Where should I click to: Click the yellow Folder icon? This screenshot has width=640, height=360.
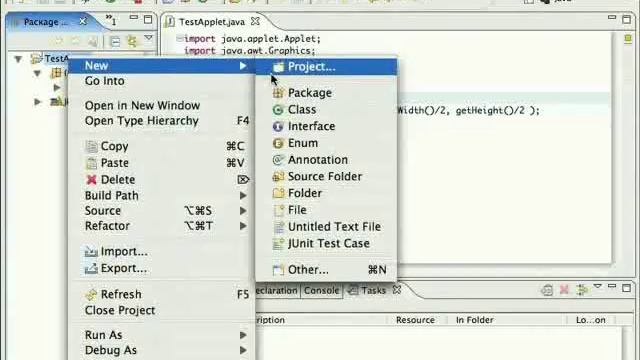click(x=278, y=193)
